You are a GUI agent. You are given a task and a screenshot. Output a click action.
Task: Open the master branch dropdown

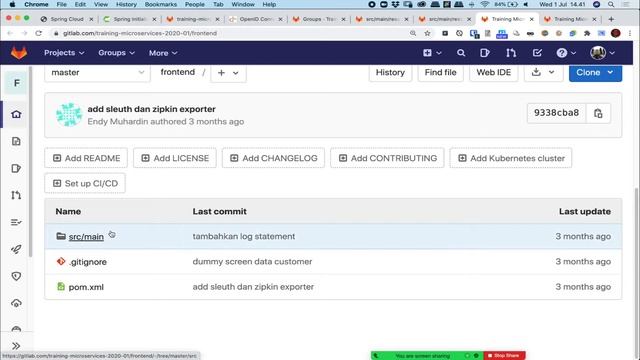coord(97,73)
